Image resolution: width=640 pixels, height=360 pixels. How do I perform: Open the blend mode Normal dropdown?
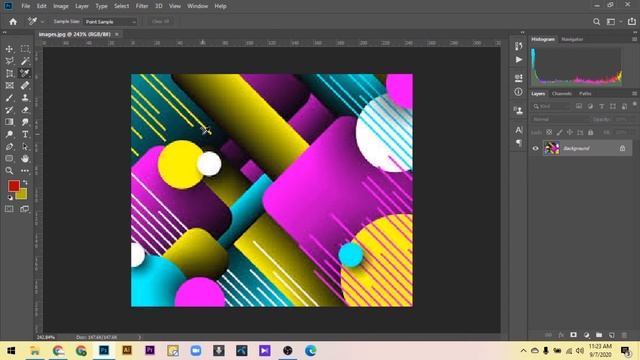(560, 120)
